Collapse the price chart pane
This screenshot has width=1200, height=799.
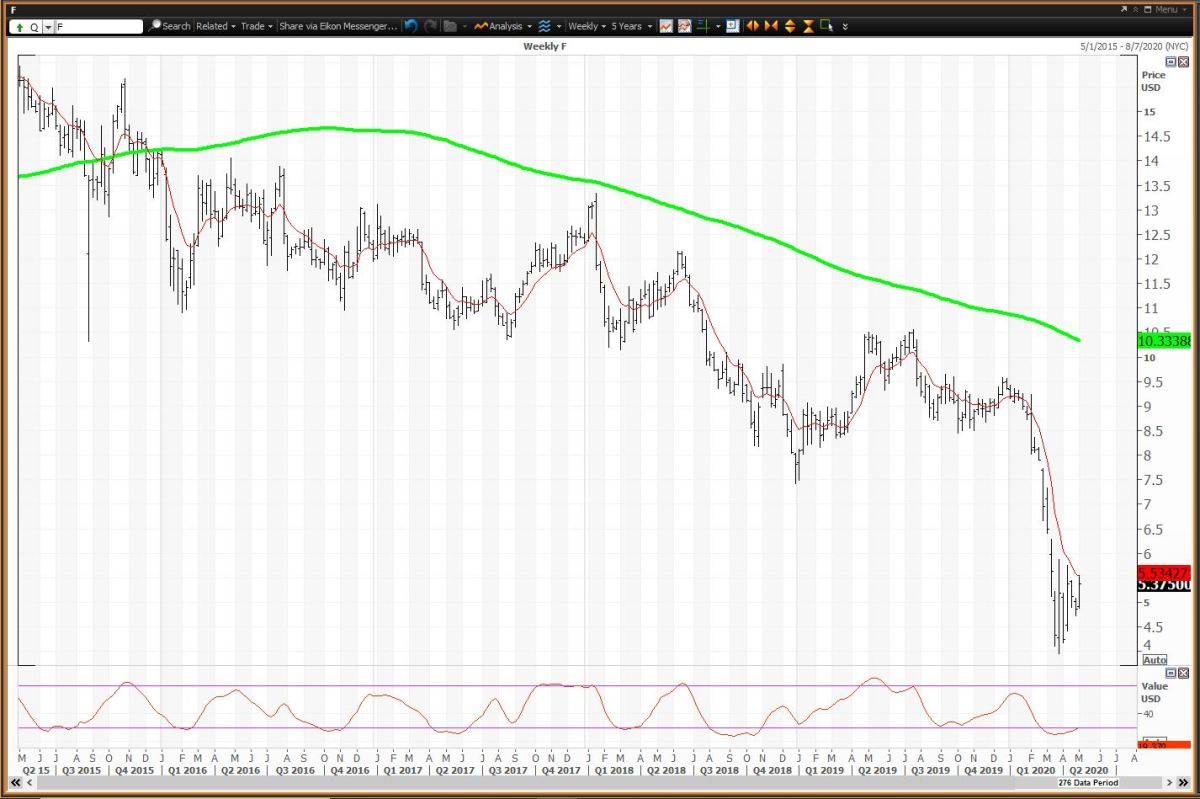[1171, 62]
